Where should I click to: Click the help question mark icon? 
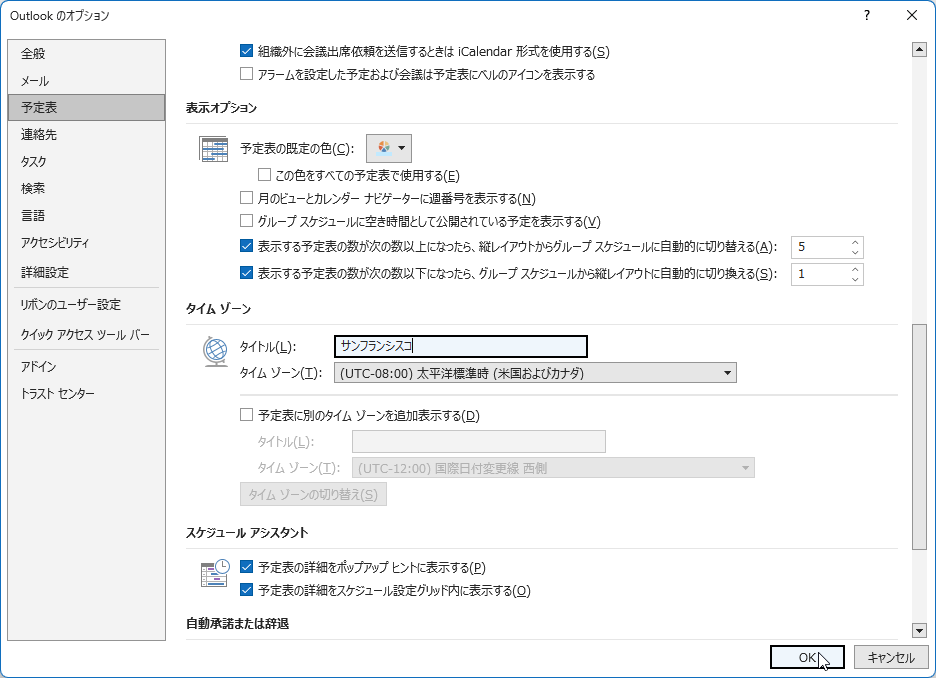pos(867,16)
